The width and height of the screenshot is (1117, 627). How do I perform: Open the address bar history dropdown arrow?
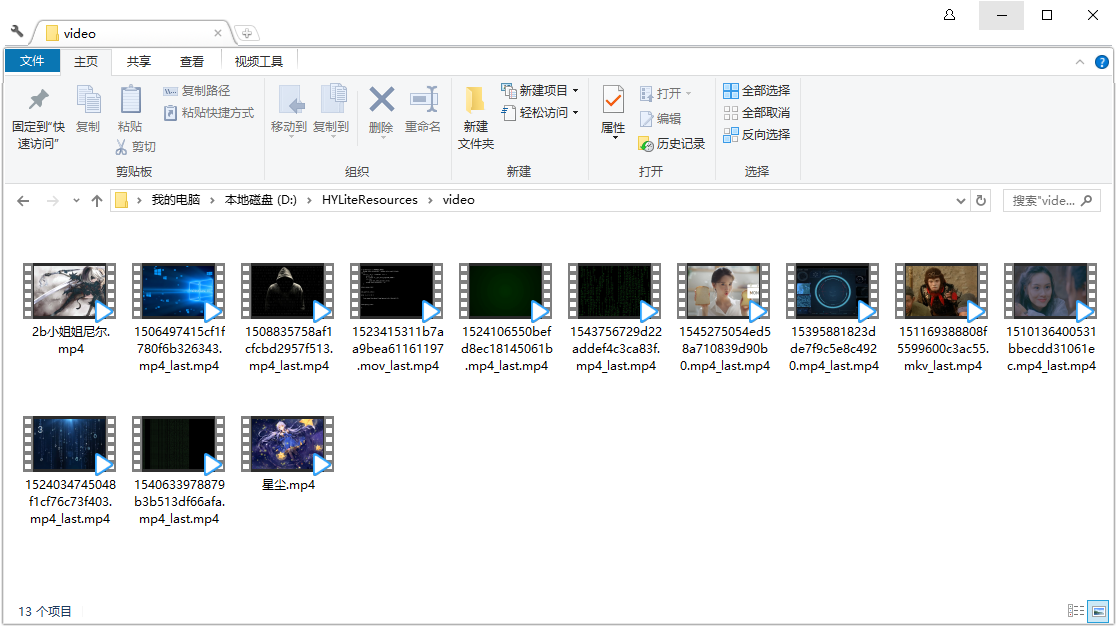tap(961, 200)
